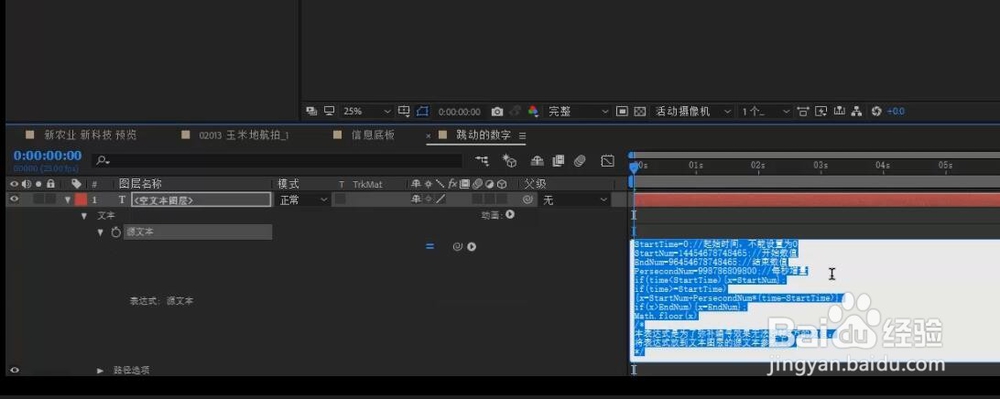Image resolution: width=1000 pixels, height=399 pixels.
Task: Toggle layer 1 preserve transparency box
Action: pos(340,200)
